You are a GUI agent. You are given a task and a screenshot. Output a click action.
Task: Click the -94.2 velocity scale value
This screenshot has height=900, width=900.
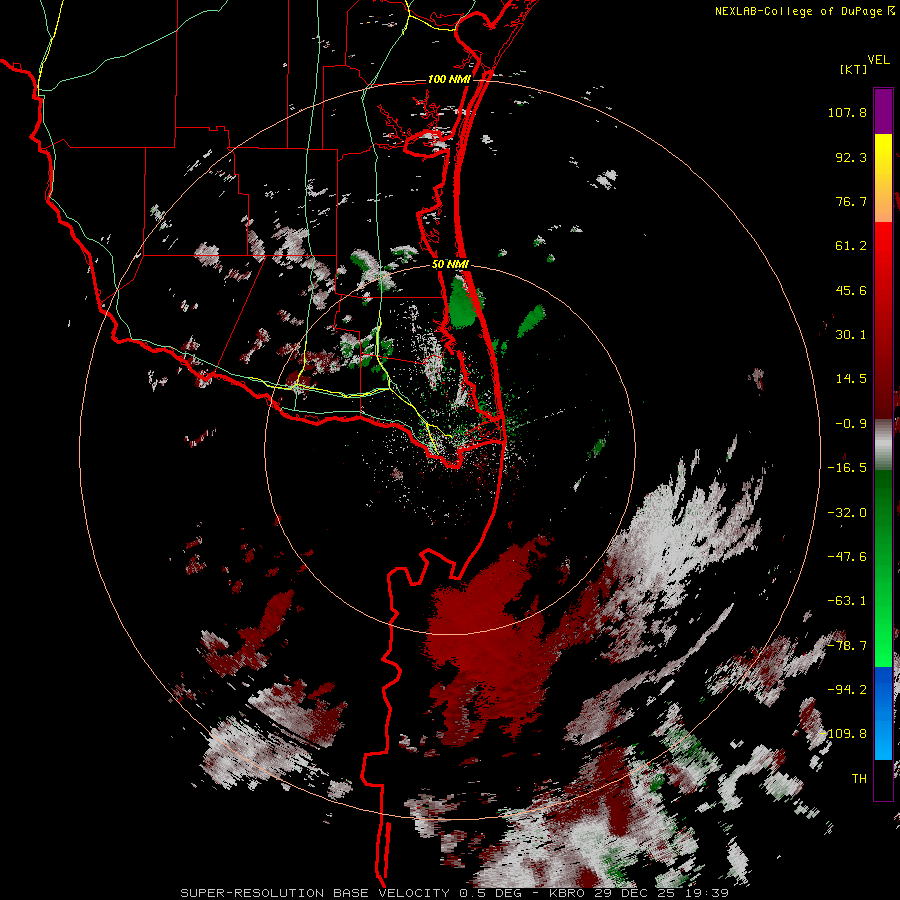click(847, 690)
